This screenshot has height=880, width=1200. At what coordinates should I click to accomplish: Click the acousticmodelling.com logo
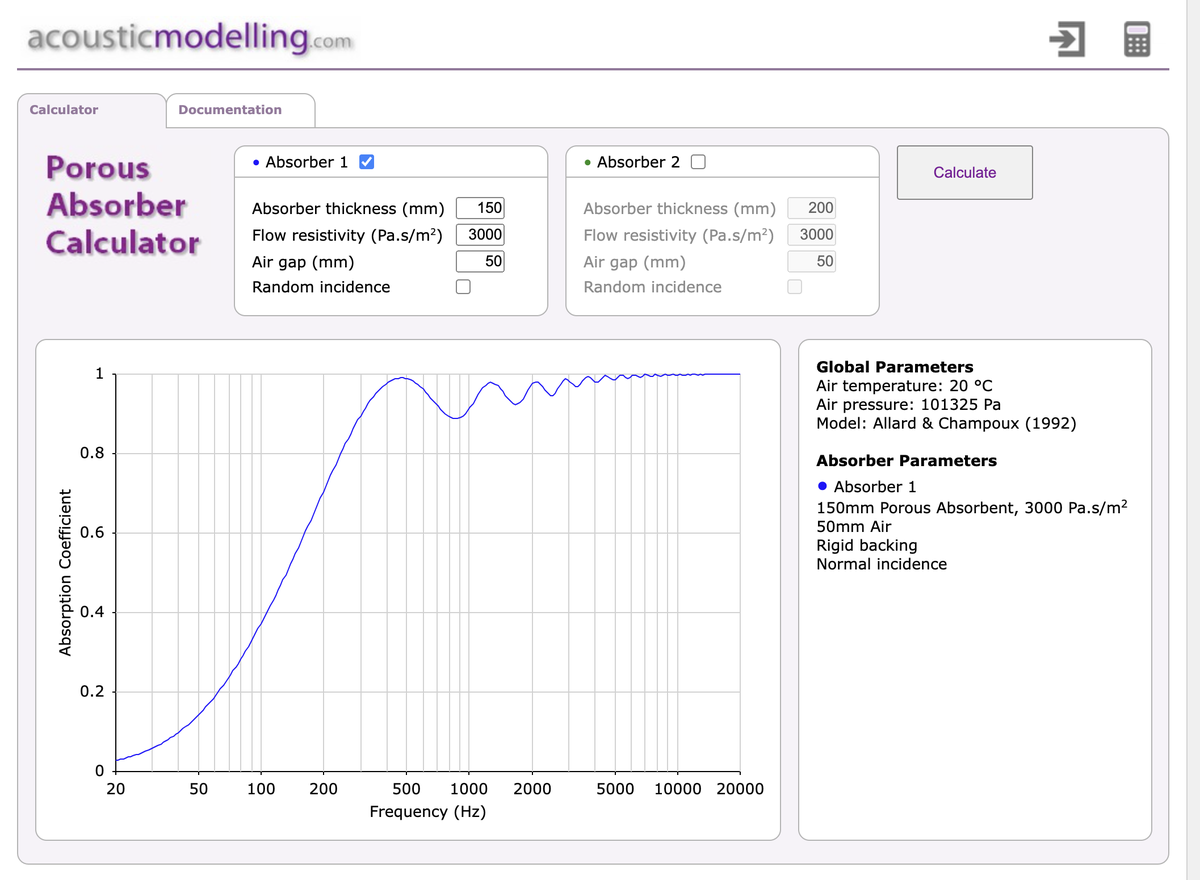[x=190, y=38]
